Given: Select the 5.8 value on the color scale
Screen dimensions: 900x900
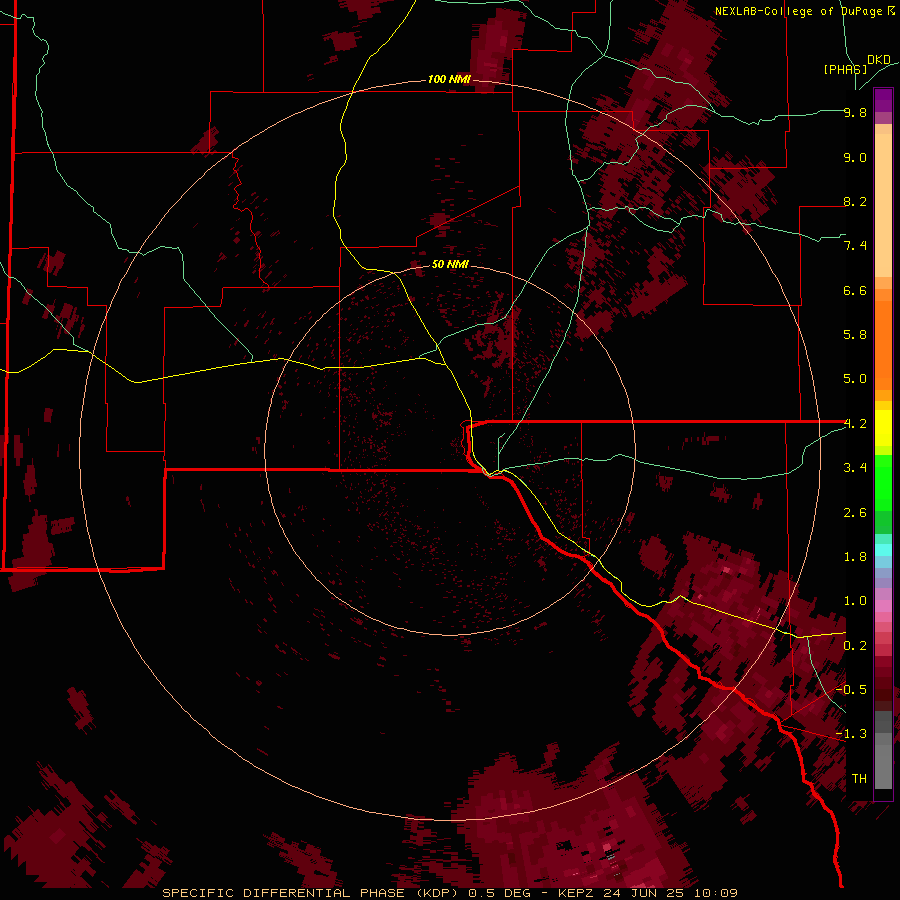Looking at the screenshot, I should click(x=855, y=335).
